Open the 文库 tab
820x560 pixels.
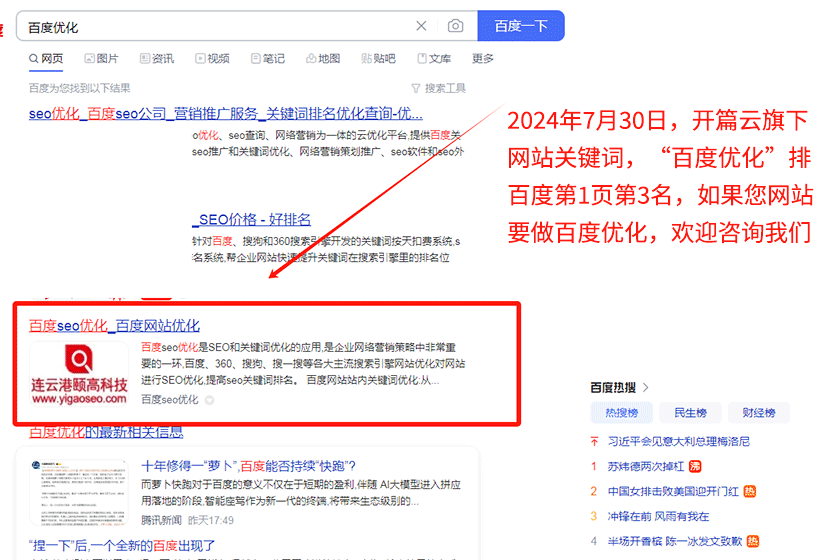(x=434, y=59)
